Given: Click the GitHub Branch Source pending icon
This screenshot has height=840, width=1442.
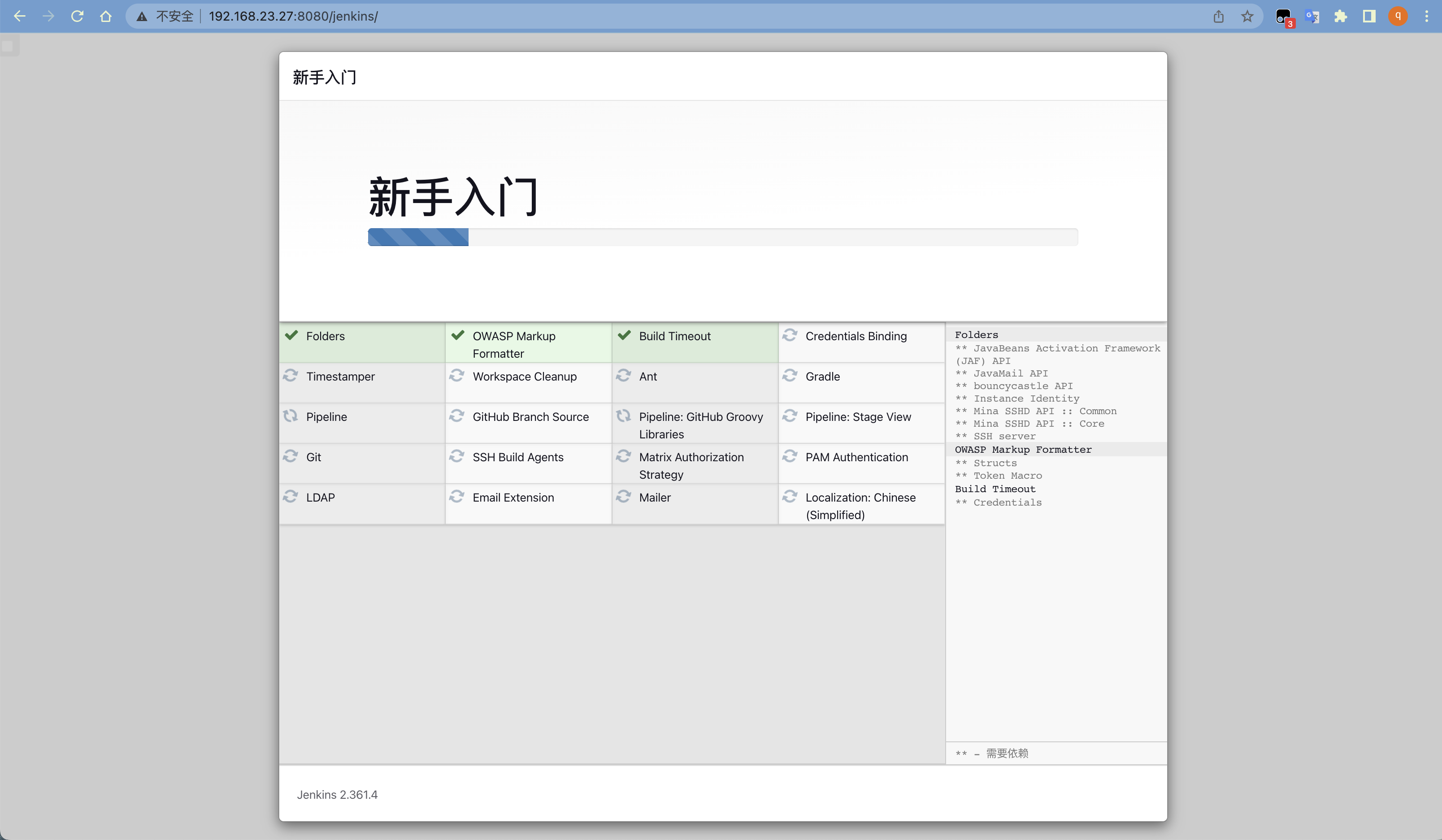Looking at the screenshot, I should click(456, 416).
